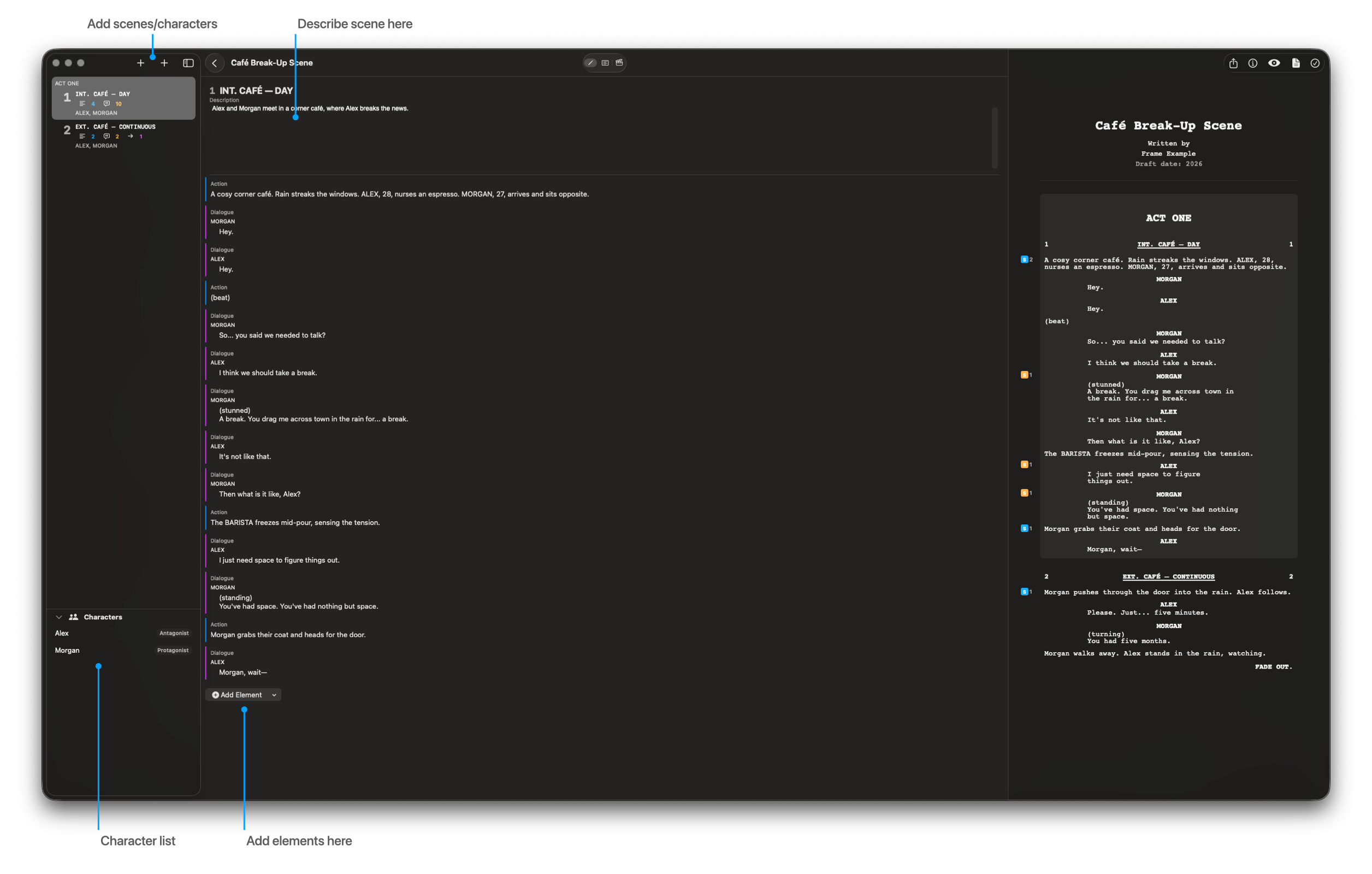The image size is (1372, 874).
Task: Open the Add Element dropdown arrow
Action: 274,695
